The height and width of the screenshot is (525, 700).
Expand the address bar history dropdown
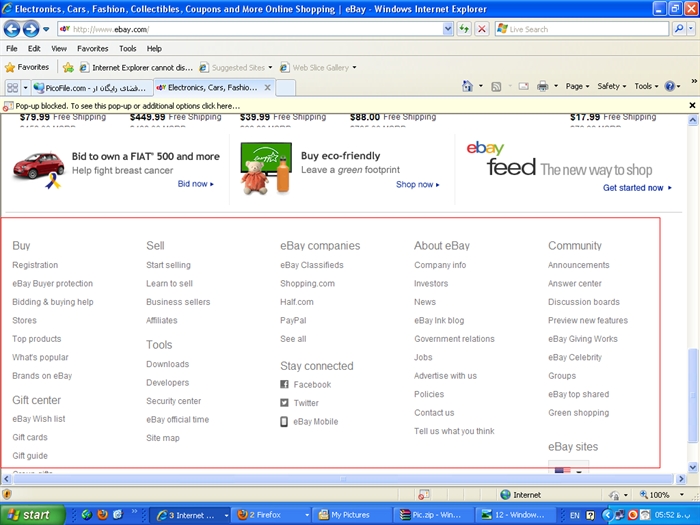click(x=448, y=29)
